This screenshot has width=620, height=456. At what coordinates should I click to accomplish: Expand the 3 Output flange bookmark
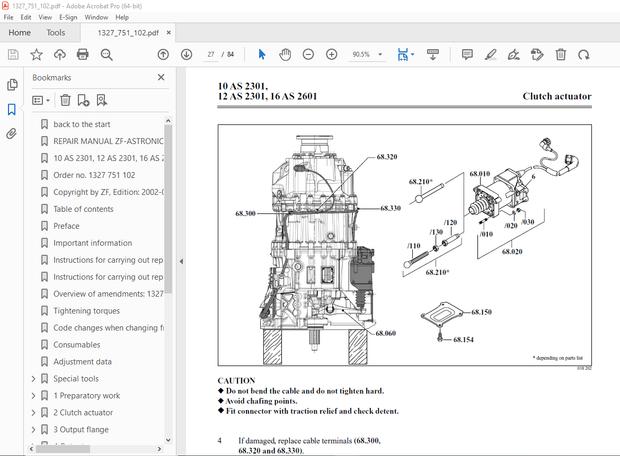pos(34,430)
